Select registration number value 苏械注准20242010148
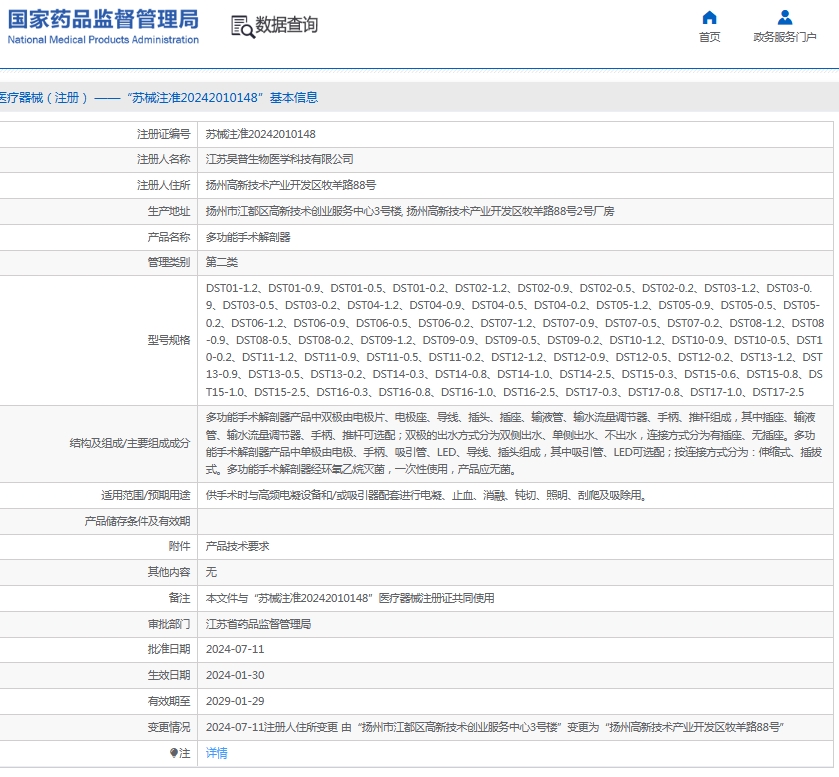839x777 pixels. click(x=261, y=134)
